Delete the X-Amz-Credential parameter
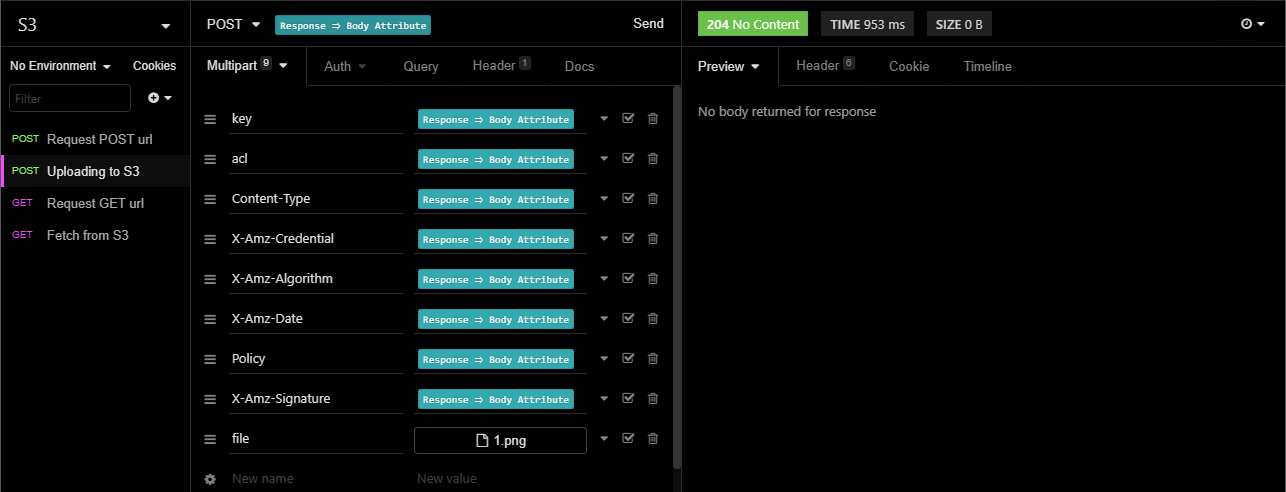 coord(653,238)
